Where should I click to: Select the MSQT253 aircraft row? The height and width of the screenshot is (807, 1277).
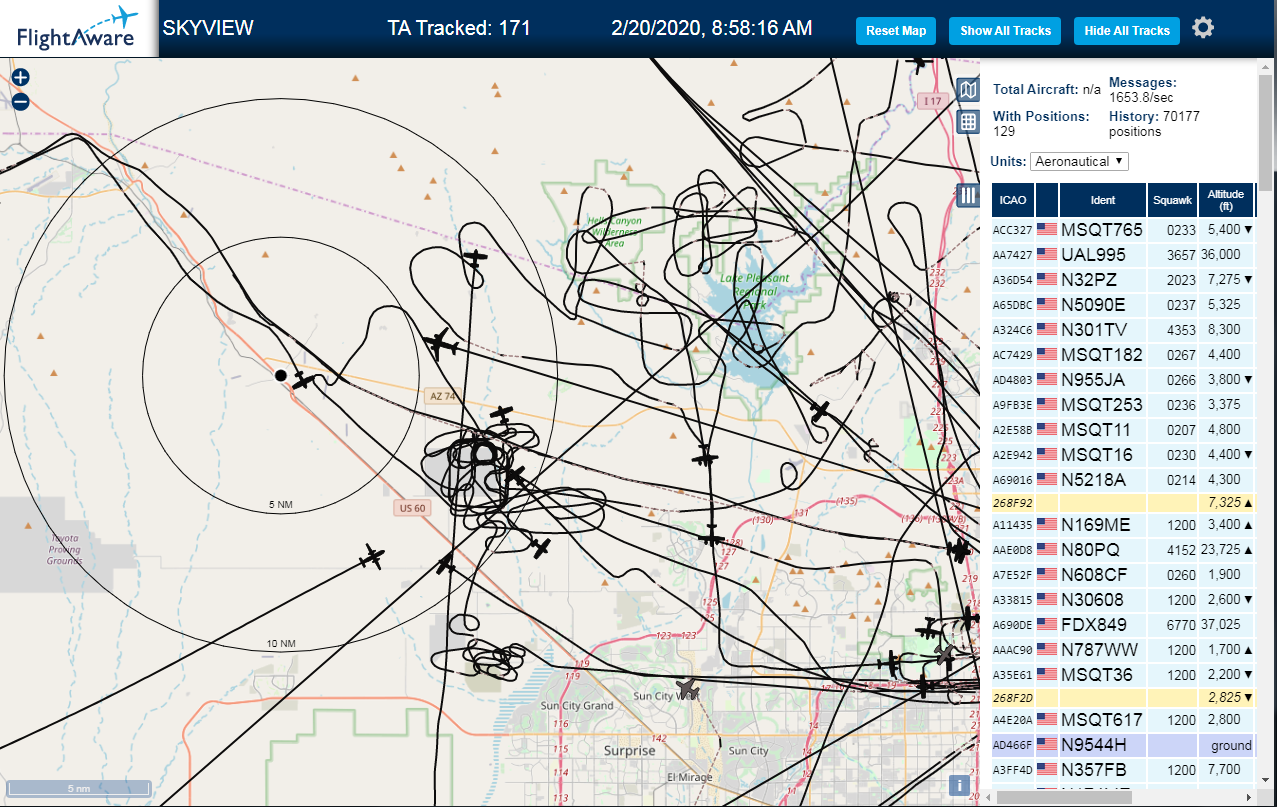[1123, 404]
